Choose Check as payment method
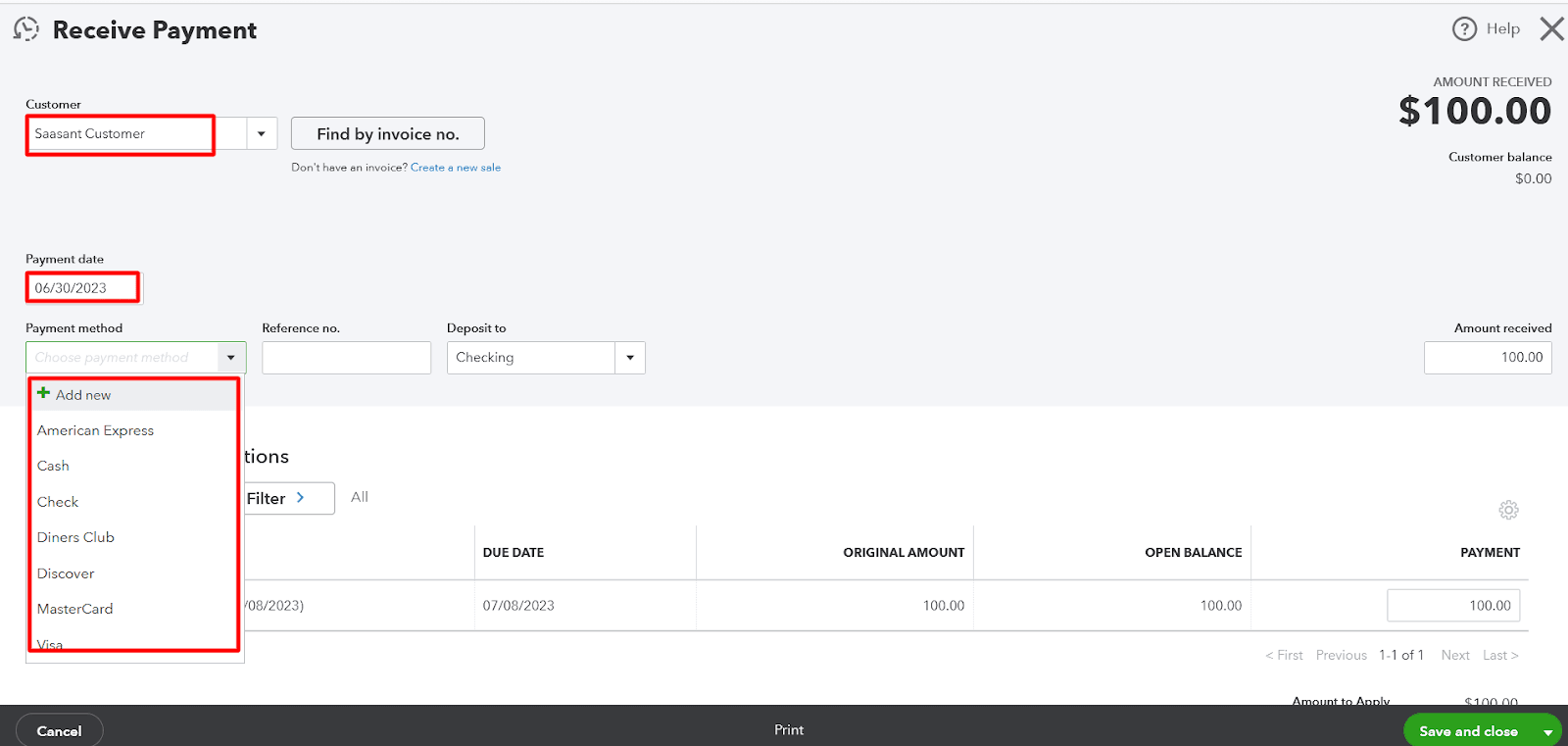The height and width of the screenshot is (746, 1568). click(x=58, y=502)
